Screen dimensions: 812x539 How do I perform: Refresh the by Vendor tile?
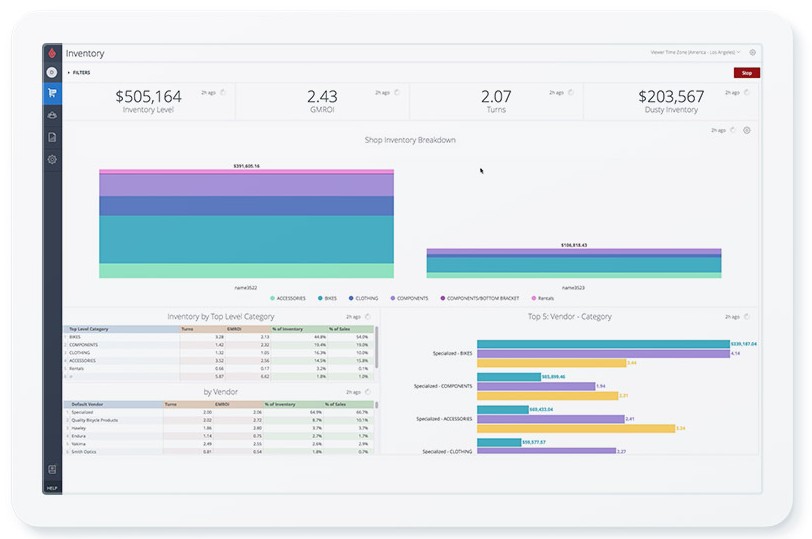[x=368, y=392]
